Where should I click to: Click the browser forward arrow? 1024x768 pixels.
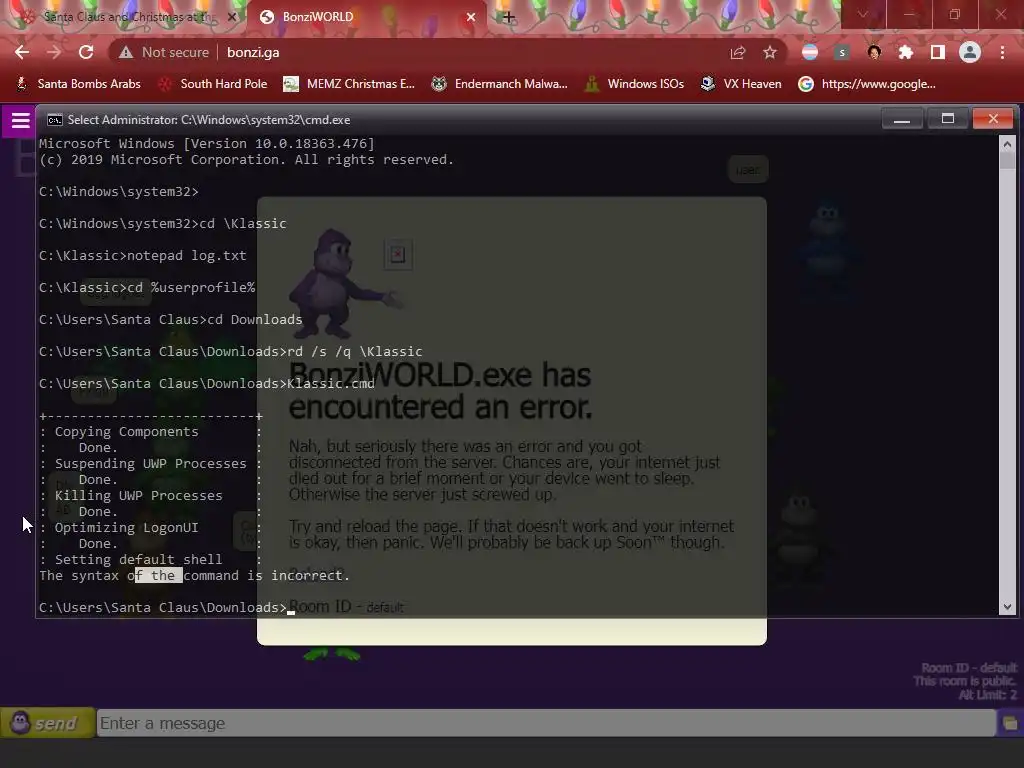pos(54,52)
